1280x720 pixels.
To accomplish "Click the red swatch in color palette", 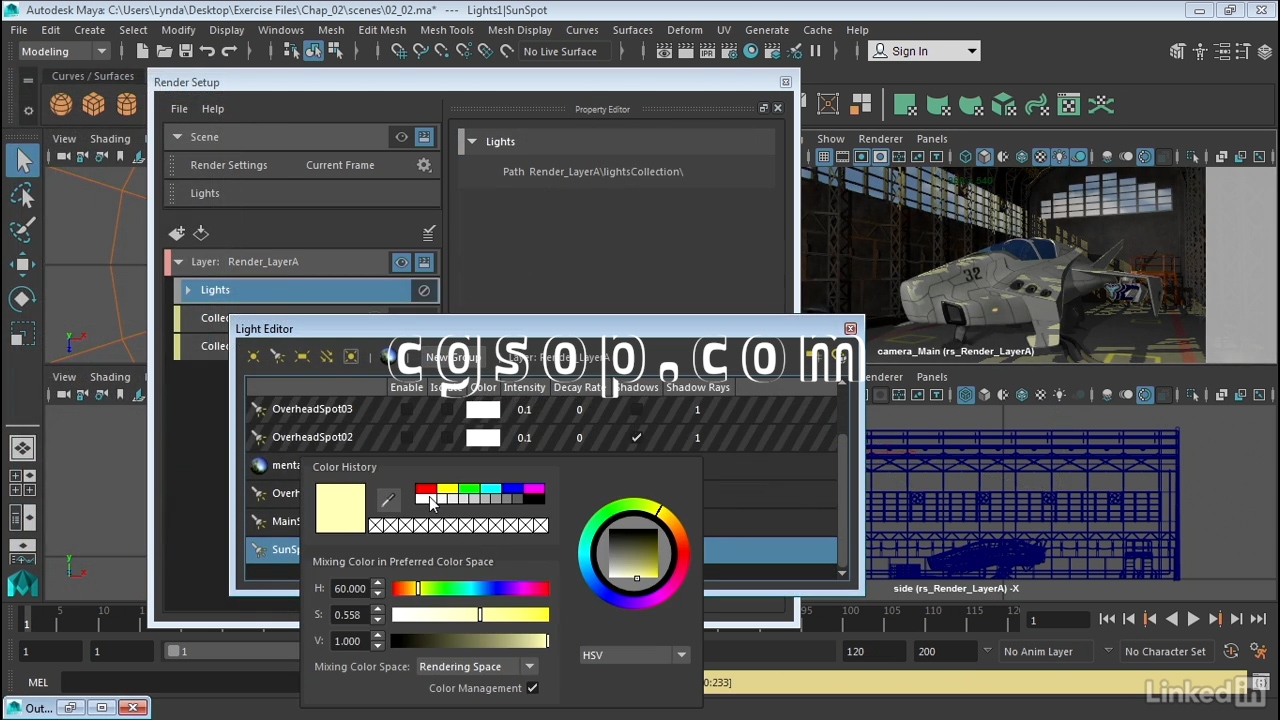I will pos(424,489).
